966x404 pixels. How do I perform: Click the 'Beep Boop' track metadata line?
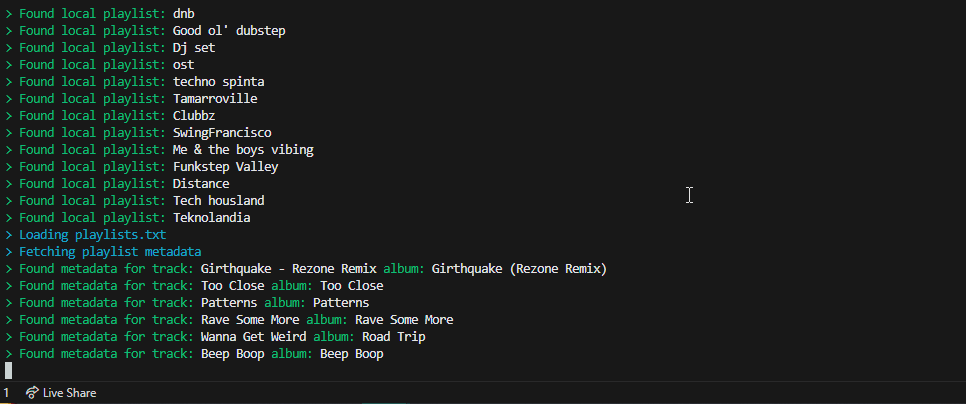coord(194,354)
